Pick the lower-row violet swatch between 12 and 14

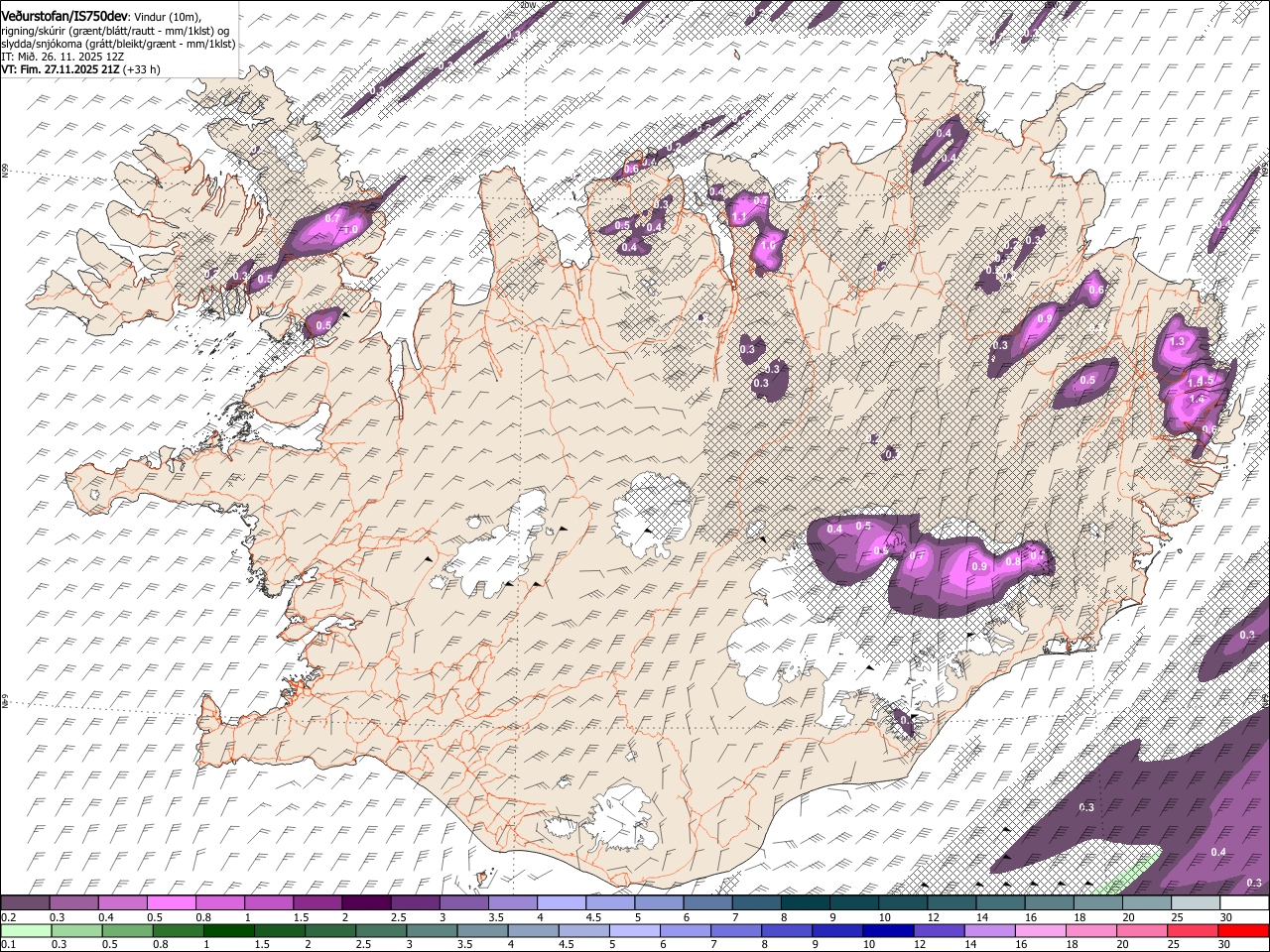[940, 930]
